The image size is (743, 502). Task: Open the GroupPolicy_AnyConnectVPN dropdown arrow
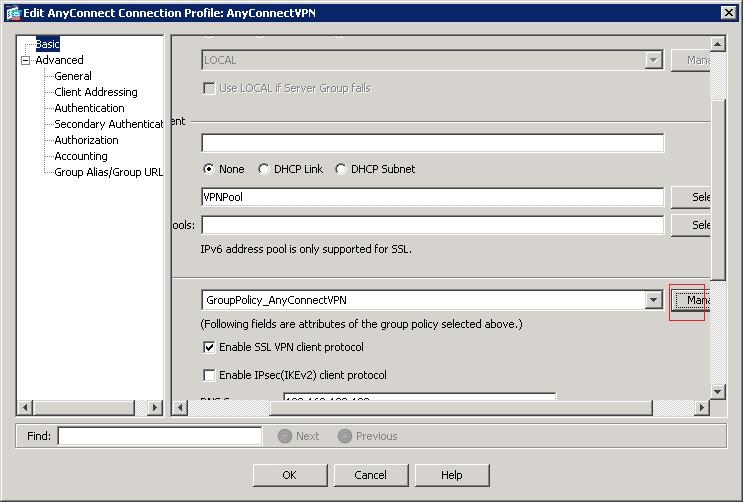pyautogui.click(x=654, y=300)
